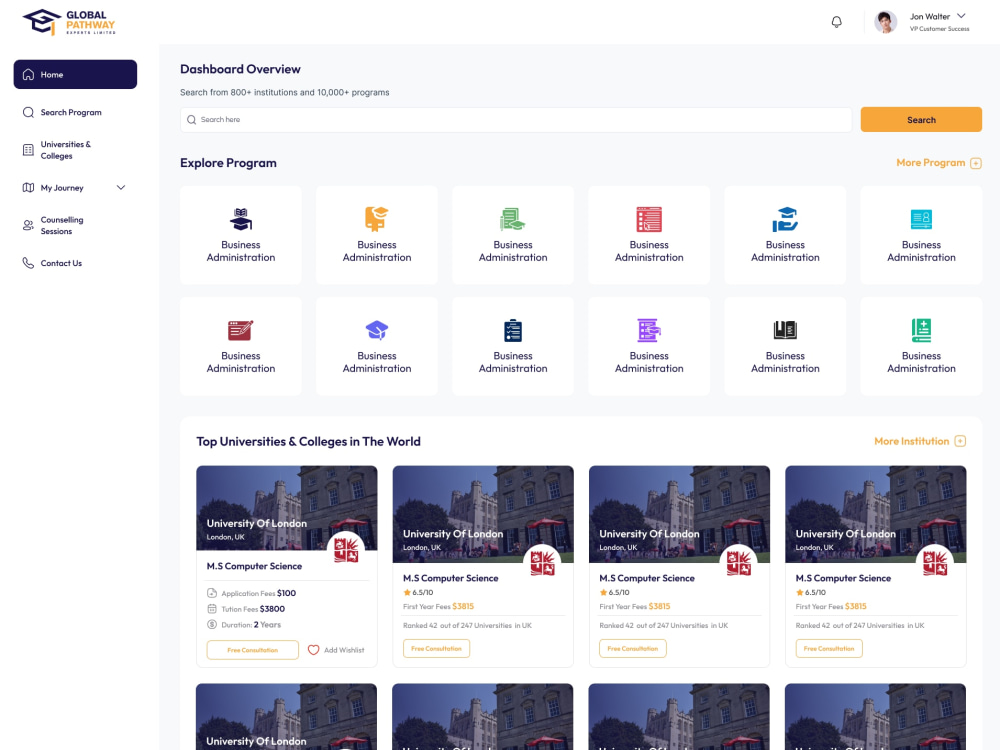The width and height of the screenshot is (1000, 750).
Task: Open the More Program link
Action: click(x=930, y=163)
